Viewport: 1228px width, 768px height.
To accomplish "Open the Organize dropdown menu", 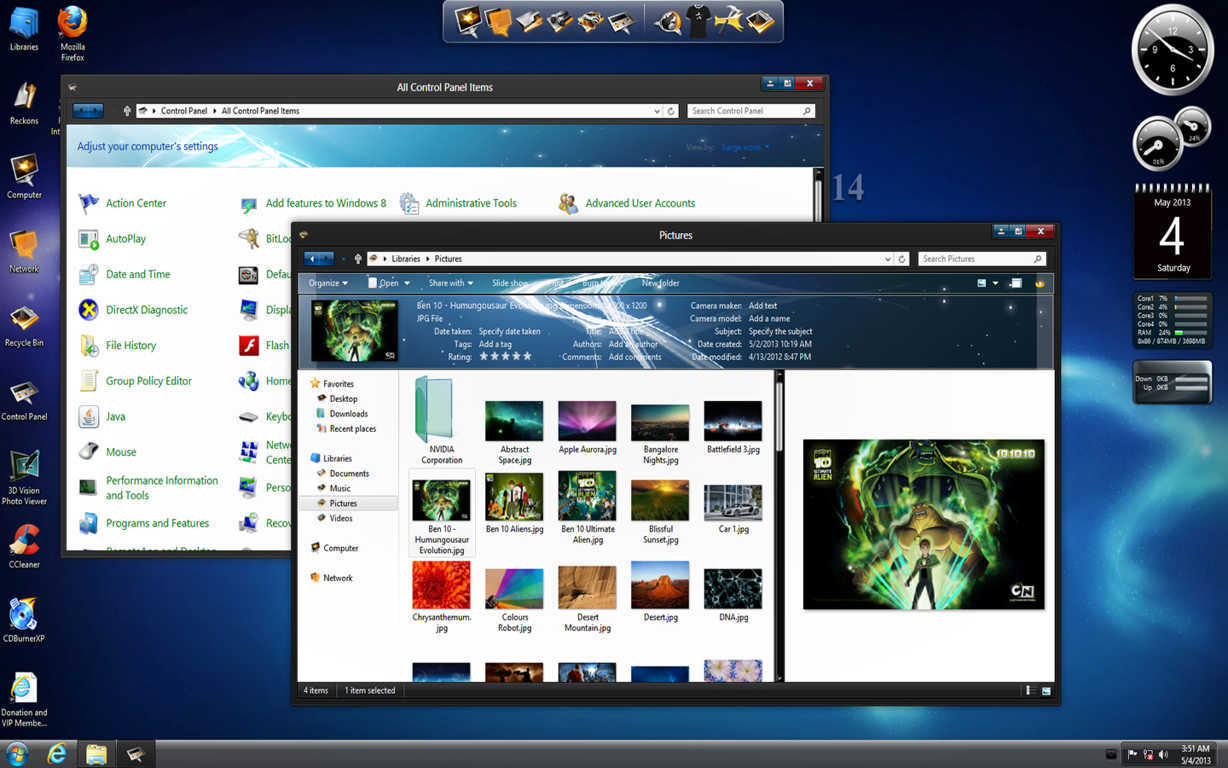I will (327, 283).
